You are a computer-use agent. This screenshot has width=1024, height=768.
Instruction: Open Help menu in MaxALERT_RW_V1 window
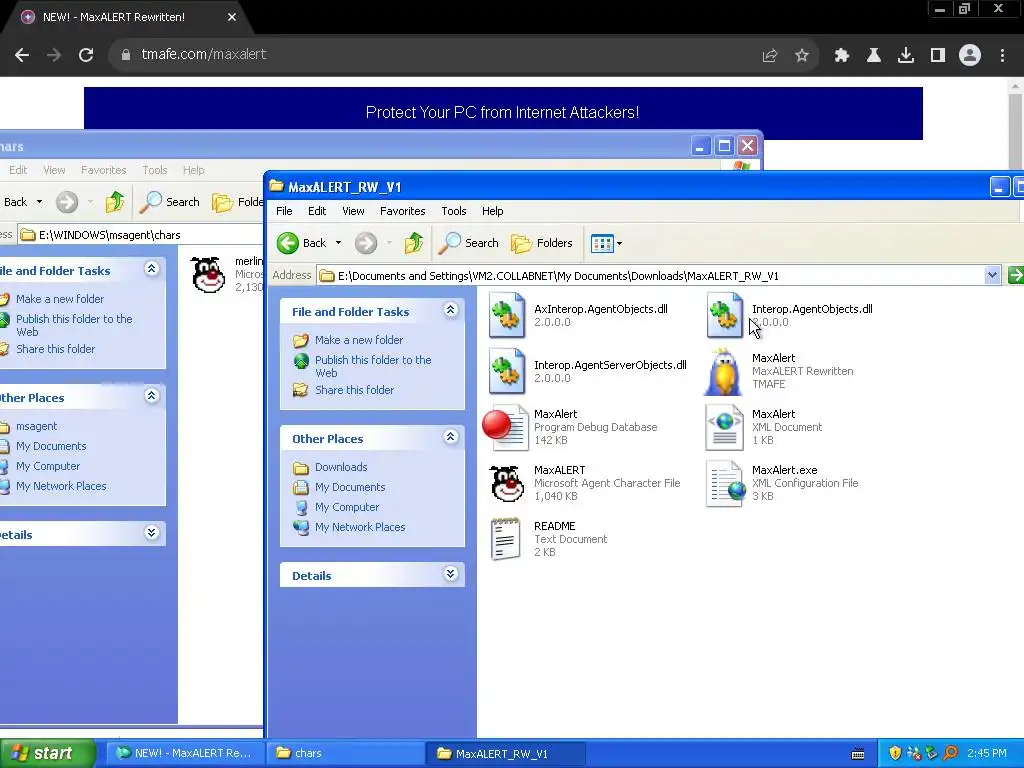[492, 211]
